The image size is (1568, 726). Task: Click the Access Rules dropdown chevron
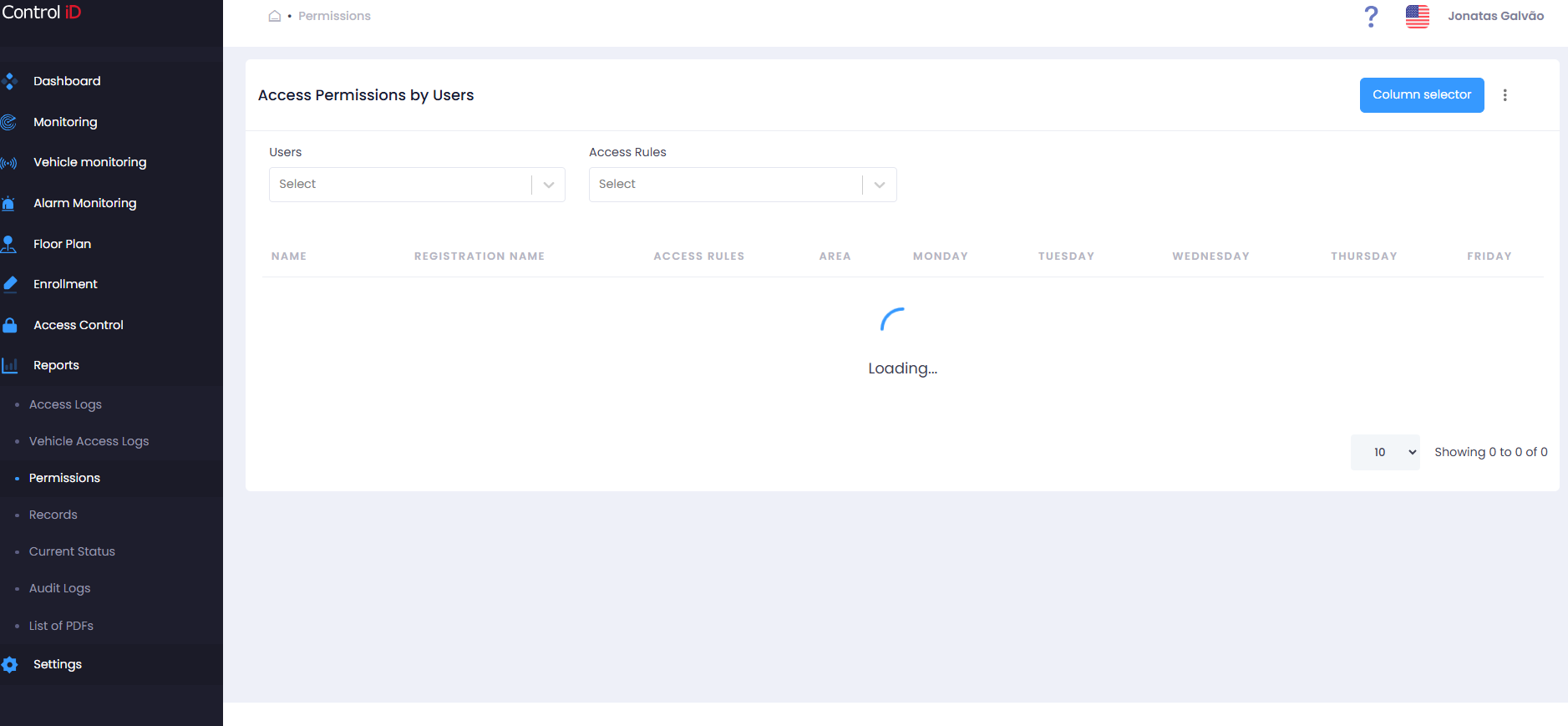click(880, 185)
